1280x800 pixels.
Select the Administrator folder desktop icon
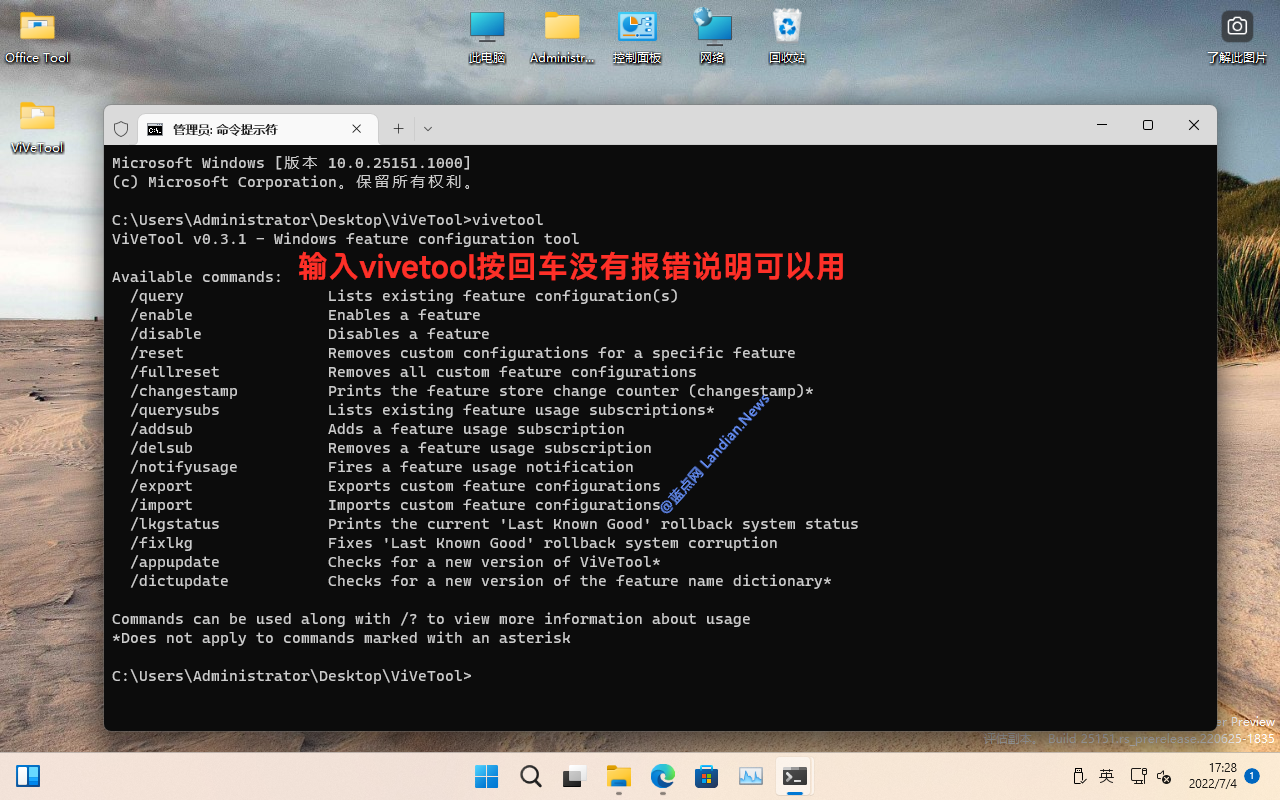click(562, 37)
